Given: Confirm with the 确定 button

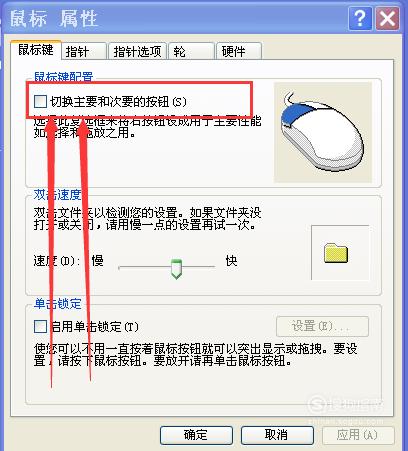Looking at the screenshot, I should tap(196, 435).
